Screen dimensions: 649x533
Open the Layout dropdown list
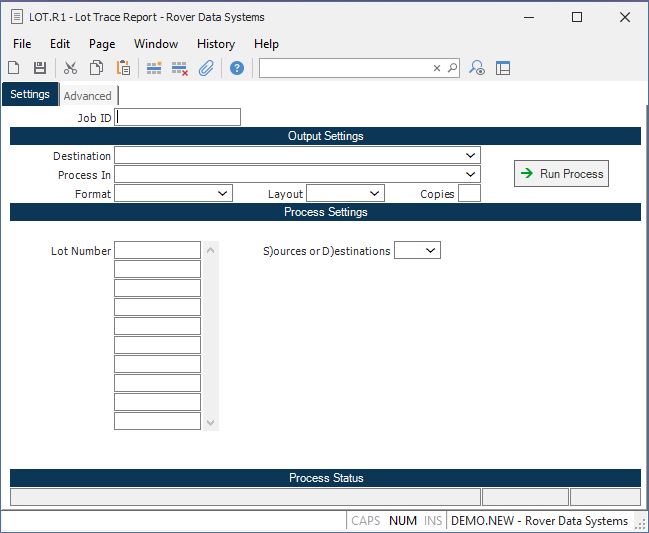click(x=374, y=194)
